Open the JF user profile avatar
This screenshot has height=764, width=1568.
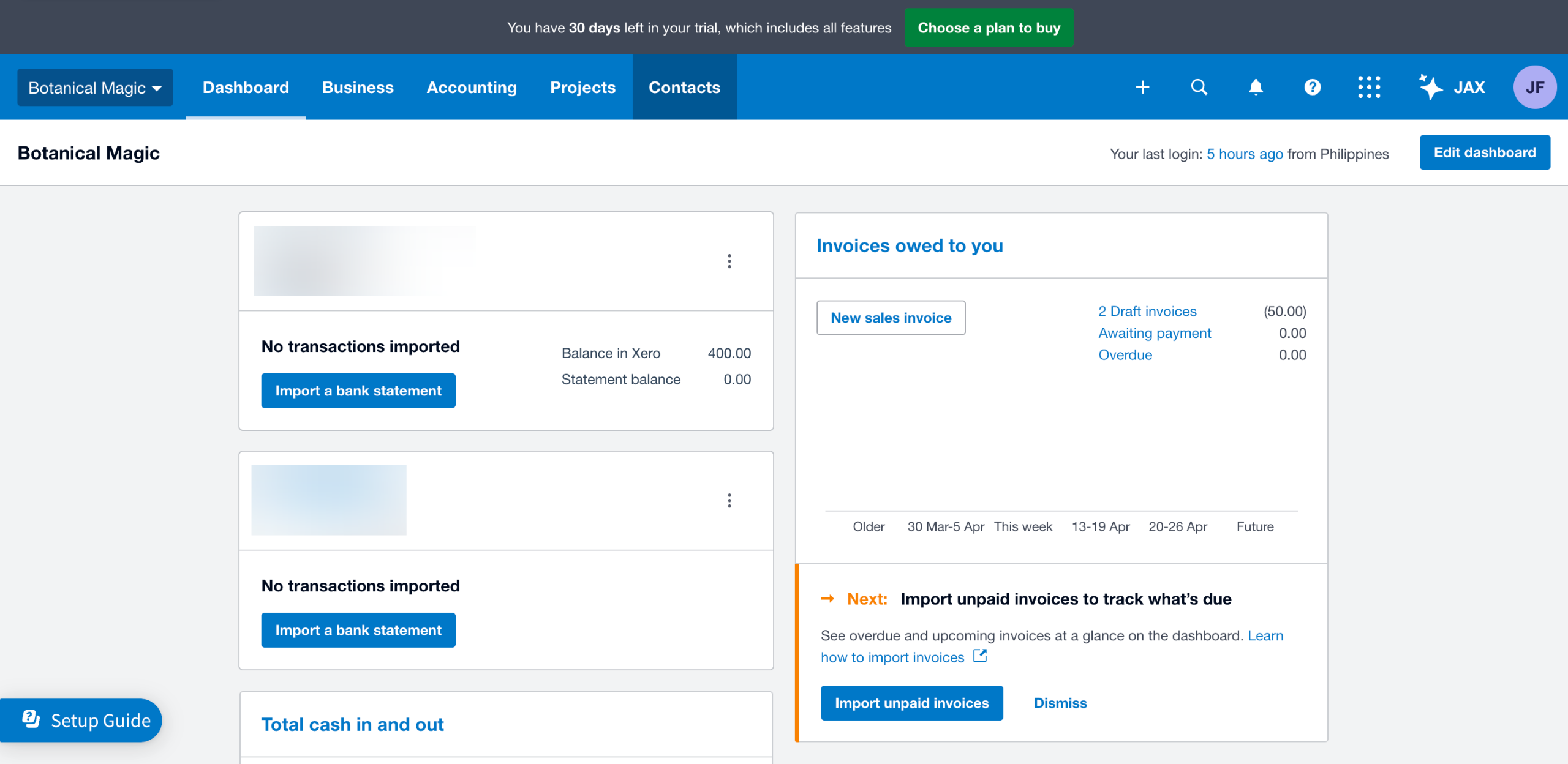coord(1534,87)
